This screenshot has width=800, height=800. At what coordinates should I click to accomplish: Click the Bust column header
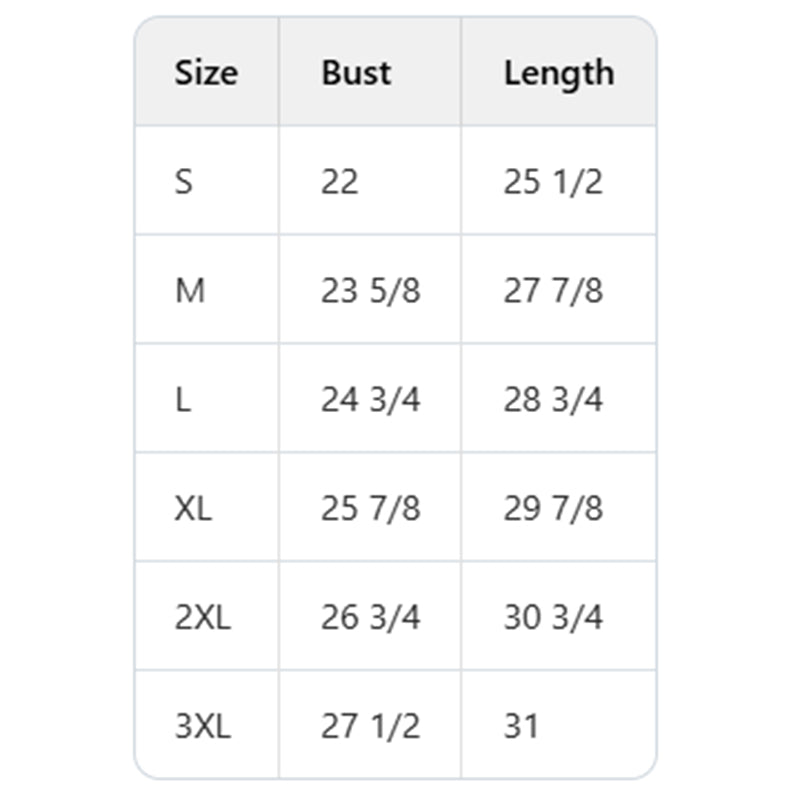(x=356, y=73)
